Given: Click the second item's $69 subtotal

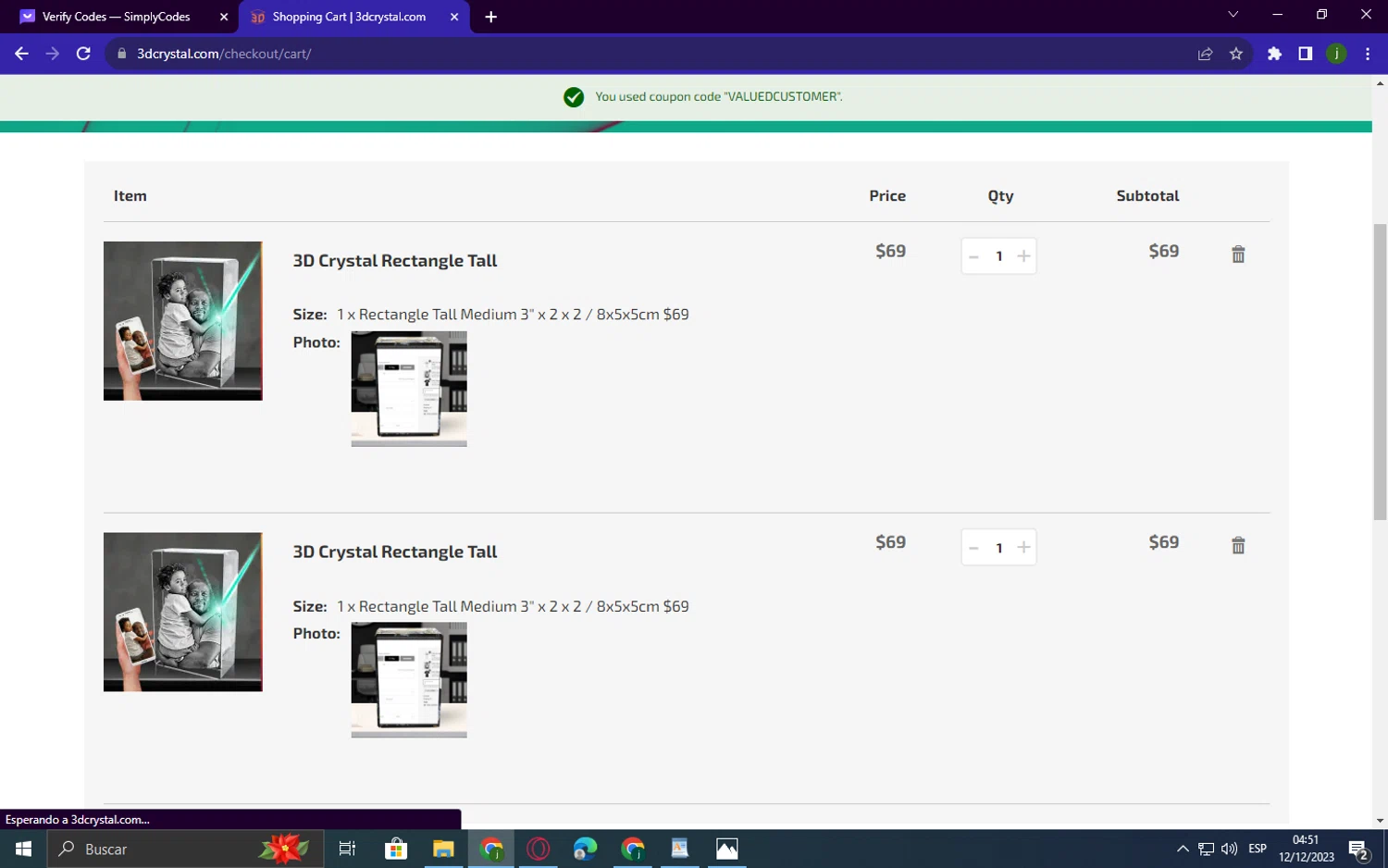Looking at the screenshot, I should coord(1163,542).
